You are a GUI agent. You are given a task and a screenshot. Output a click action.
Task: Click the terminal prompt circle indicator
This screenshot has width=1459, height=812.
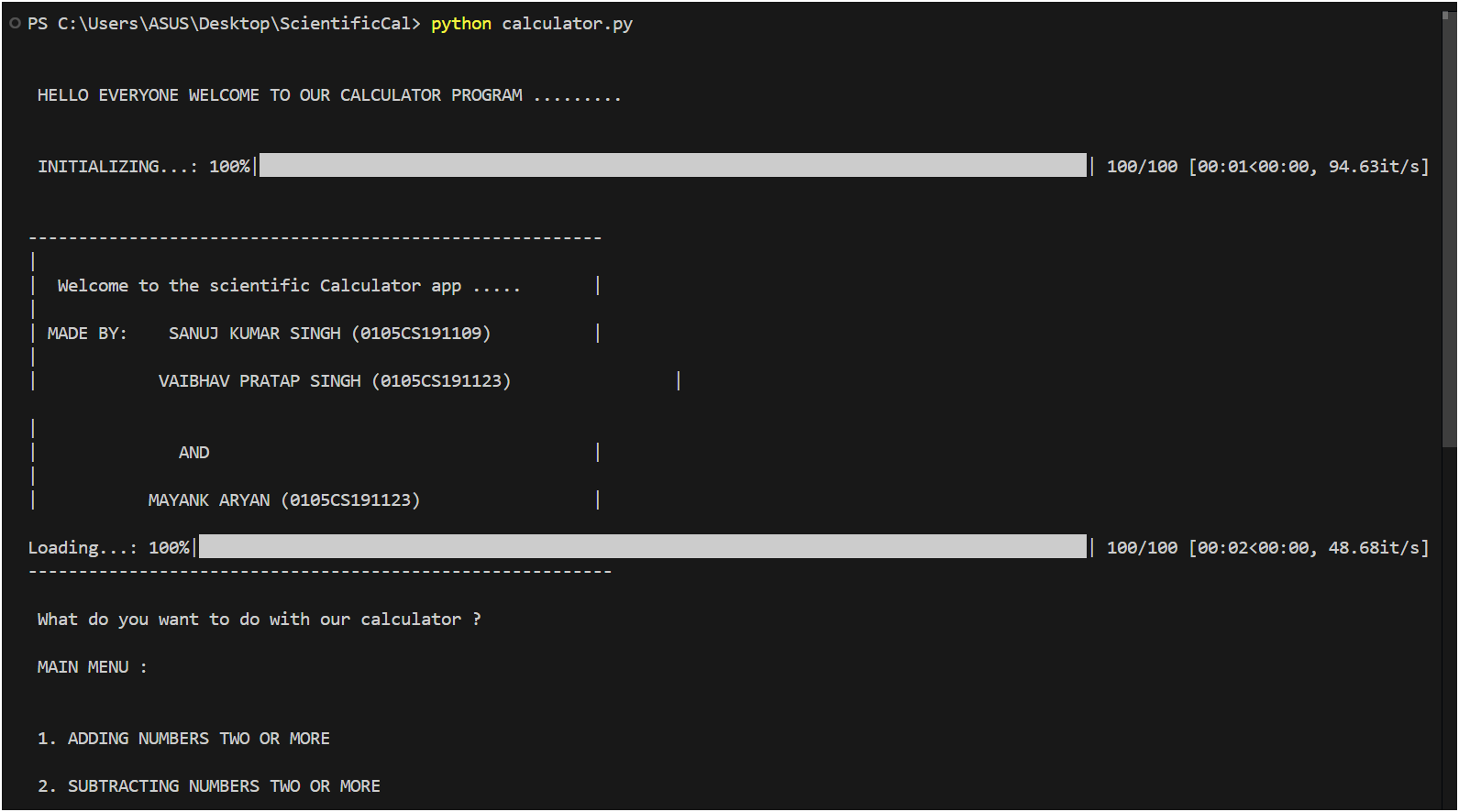15,23
